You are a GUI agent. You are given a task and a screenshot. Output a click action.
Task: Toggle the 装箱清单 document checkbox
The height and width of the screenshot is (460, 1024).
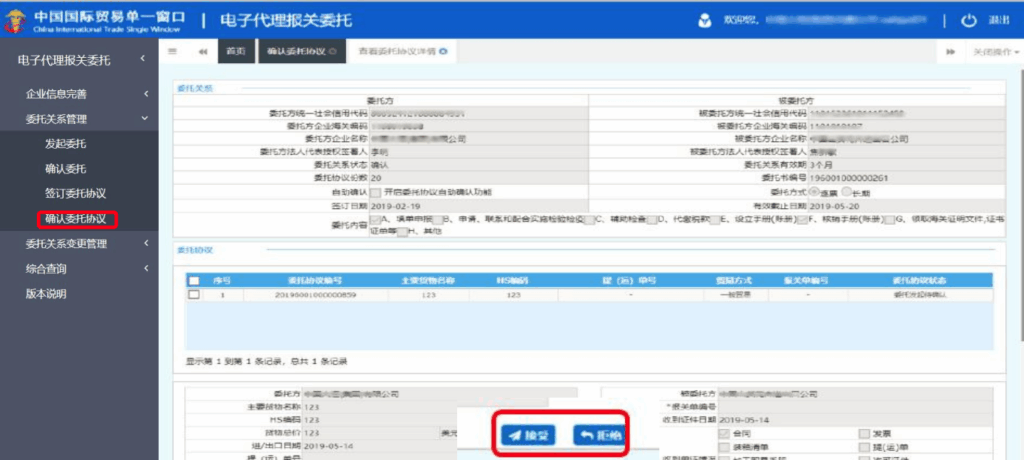point(724,447)
